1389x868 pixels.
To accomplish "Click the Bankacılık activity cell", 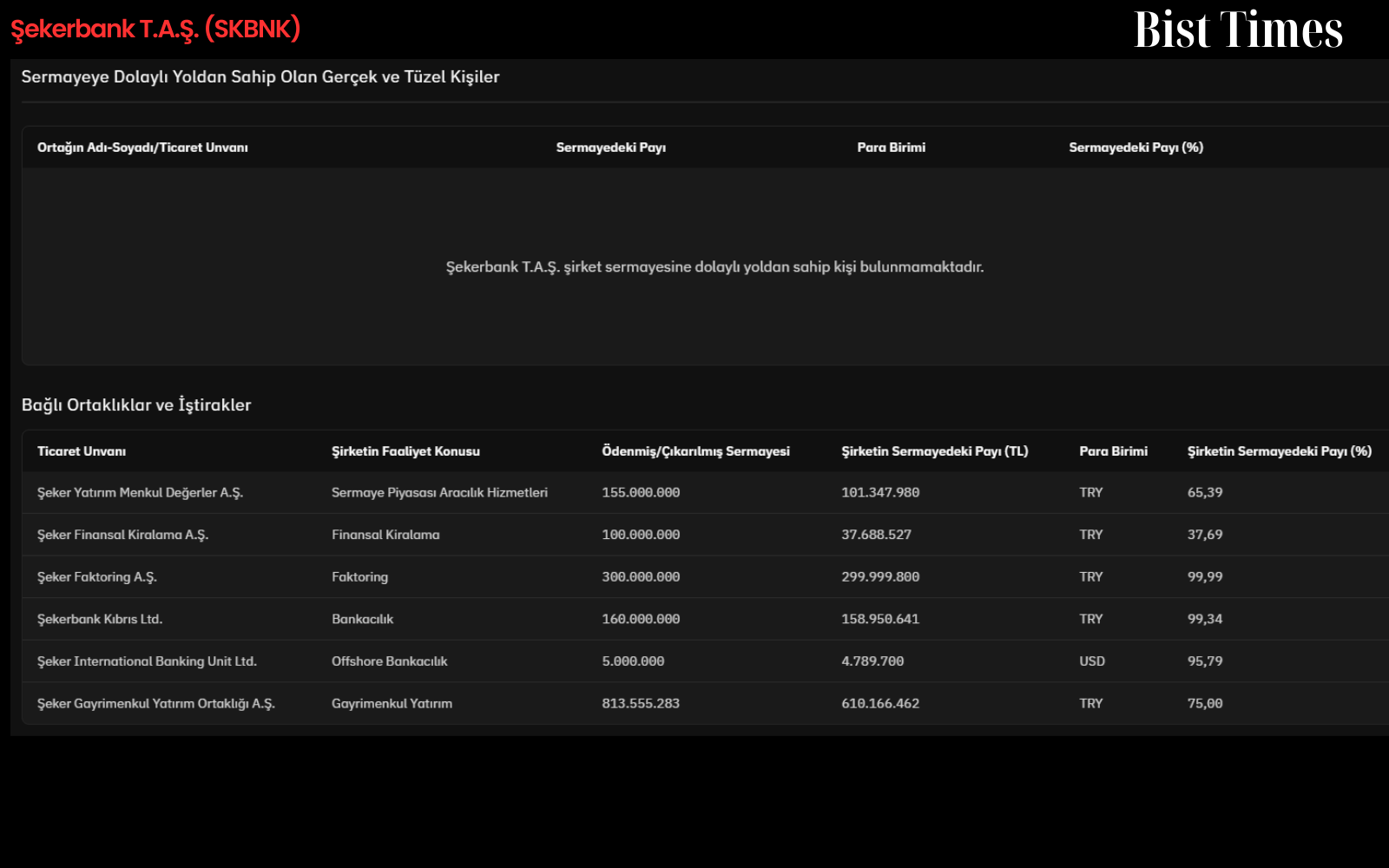I will coord(362,620).
